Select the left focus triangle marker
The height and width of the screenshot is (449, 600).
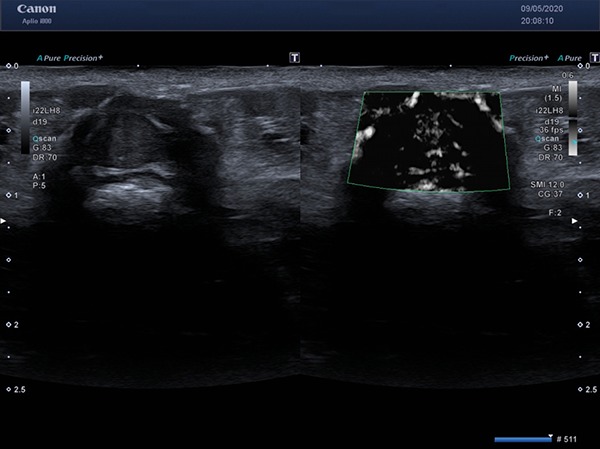pos(3,221)
